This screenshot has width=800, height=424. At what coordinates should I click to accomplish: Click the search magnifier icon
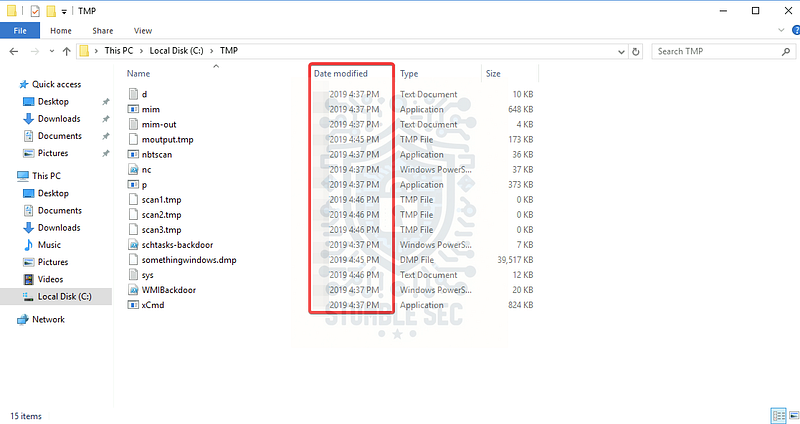coord(786,51)
